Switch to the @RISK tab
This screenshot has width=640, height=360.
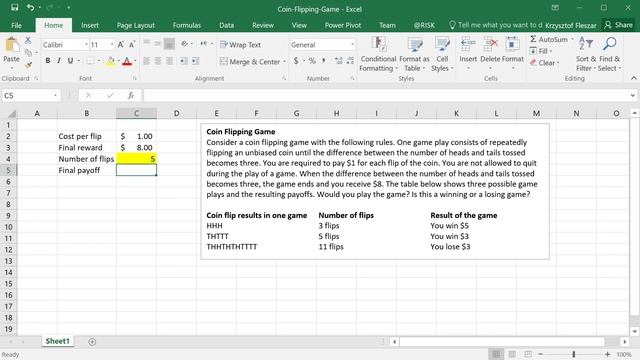click(424, 25)
